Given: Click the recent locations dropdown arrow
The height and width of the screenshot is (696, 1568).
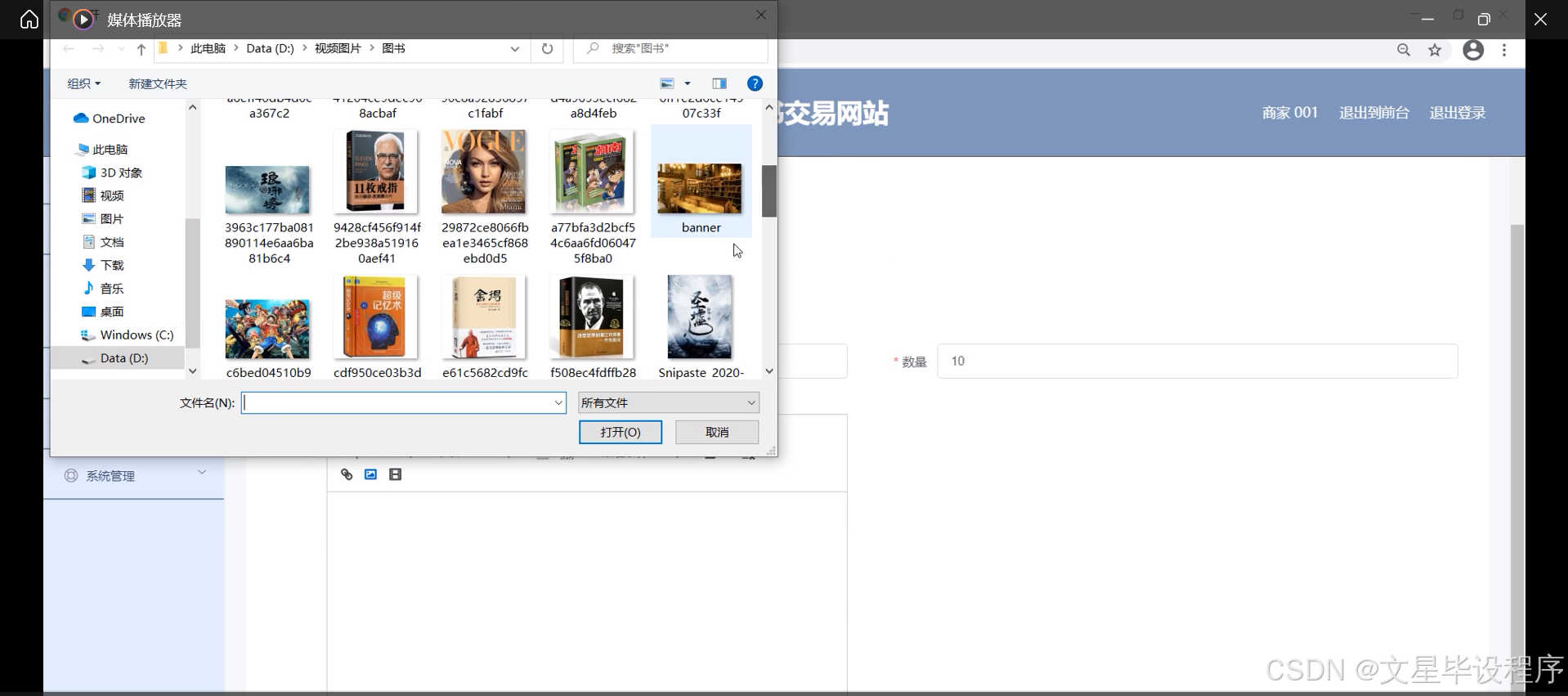Looking at the screenshot, I should pyautogui.click(x=121, y=49).
